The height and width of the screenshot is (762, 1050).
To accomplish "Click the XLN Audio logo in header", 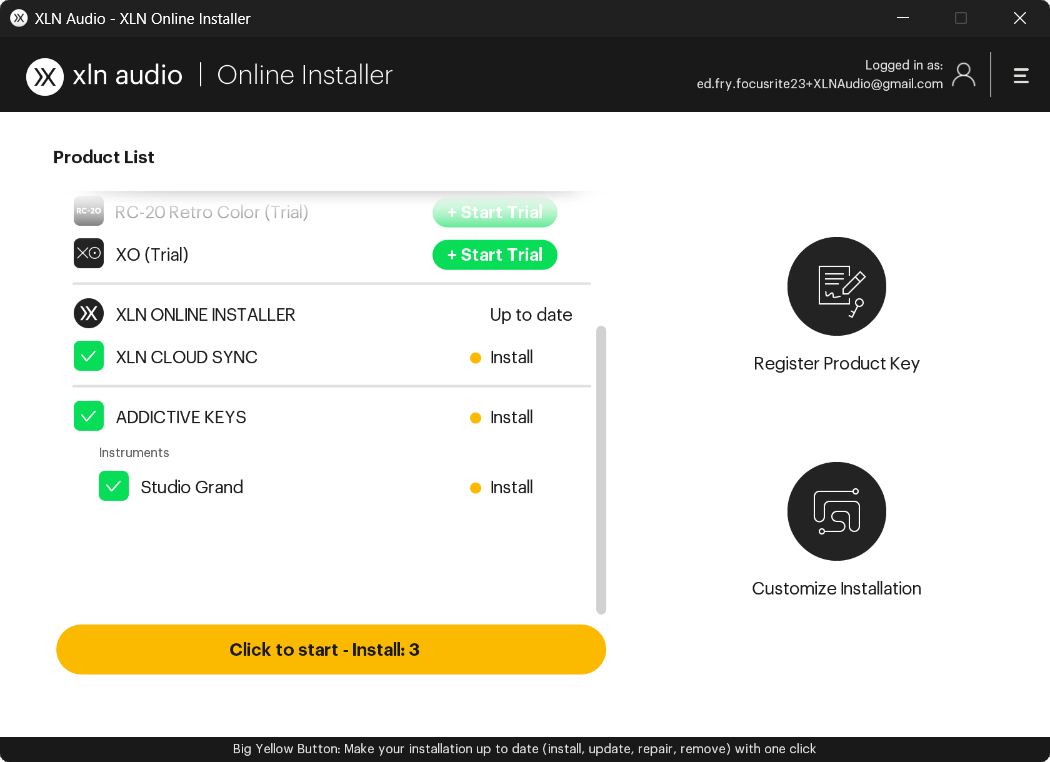I will click(x=45, y=76).
